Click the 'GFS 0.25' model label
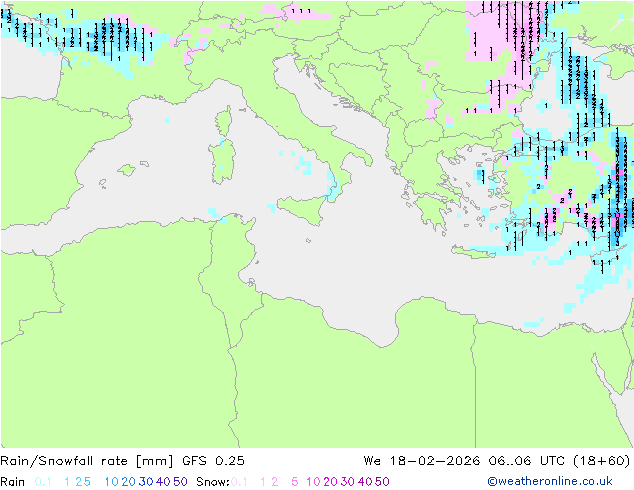634x490 pixels. [213, 460]
